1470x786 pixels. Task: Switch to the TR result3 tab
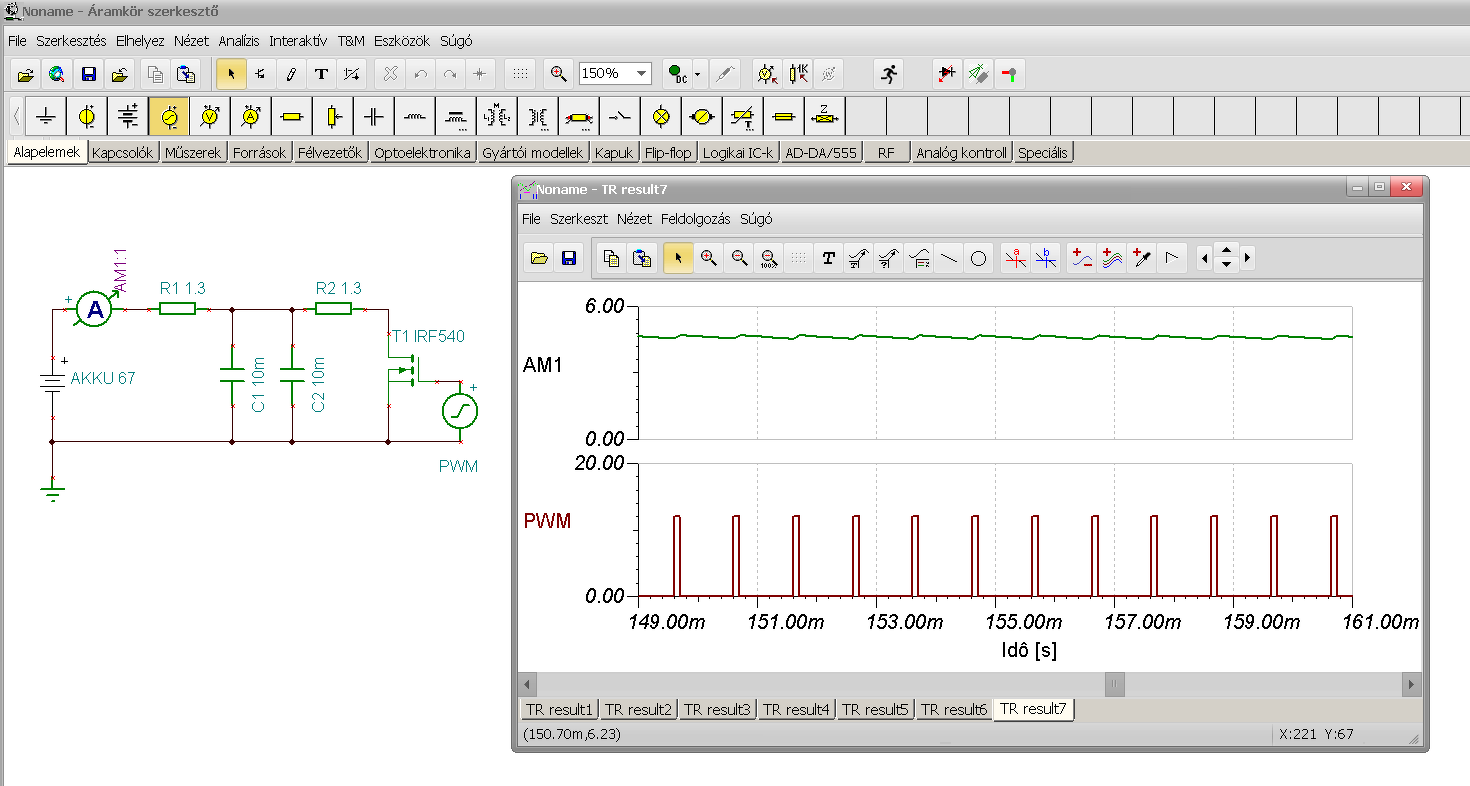(717, 709)
